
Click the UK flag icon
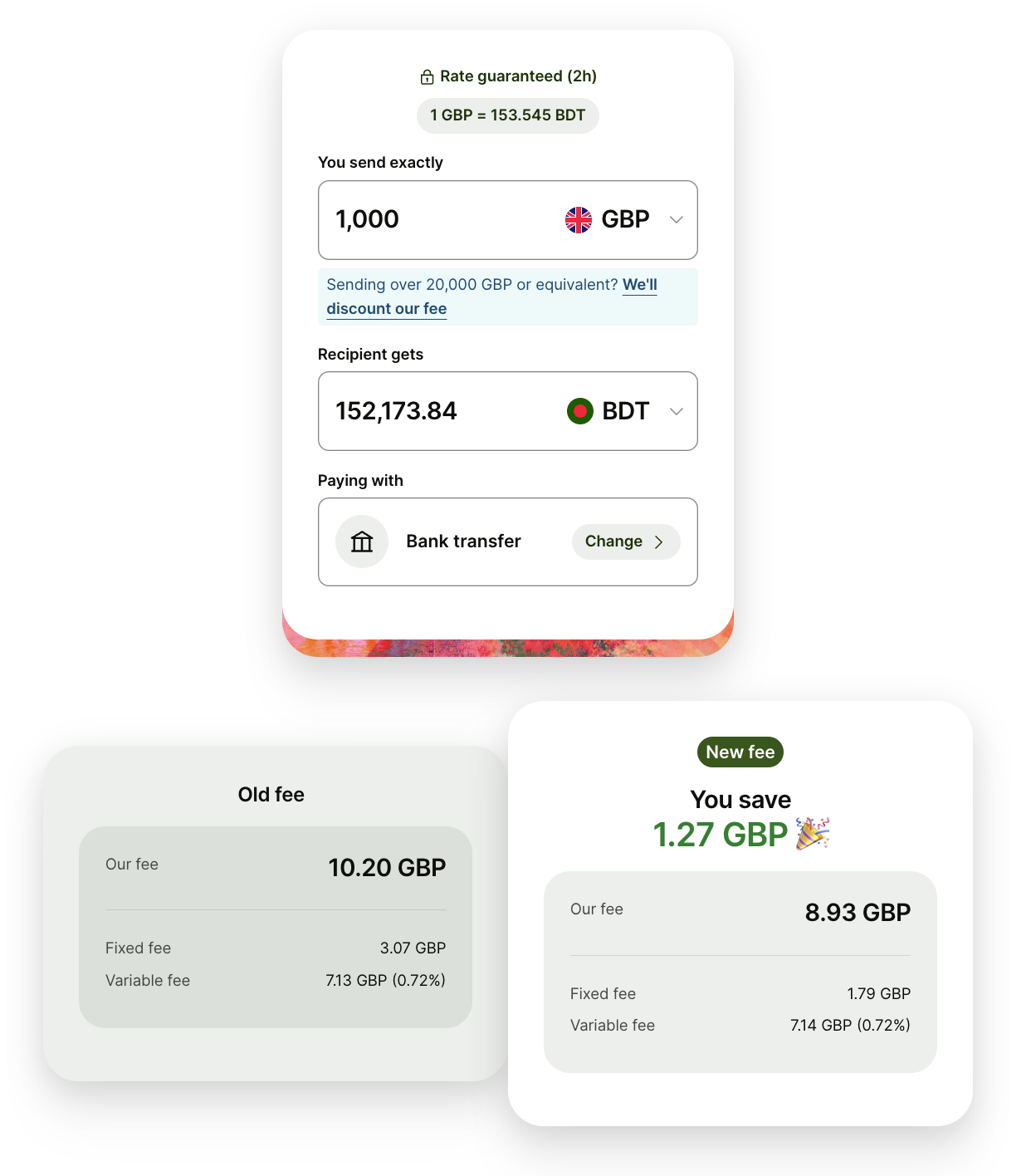click(x=579, y=220)
